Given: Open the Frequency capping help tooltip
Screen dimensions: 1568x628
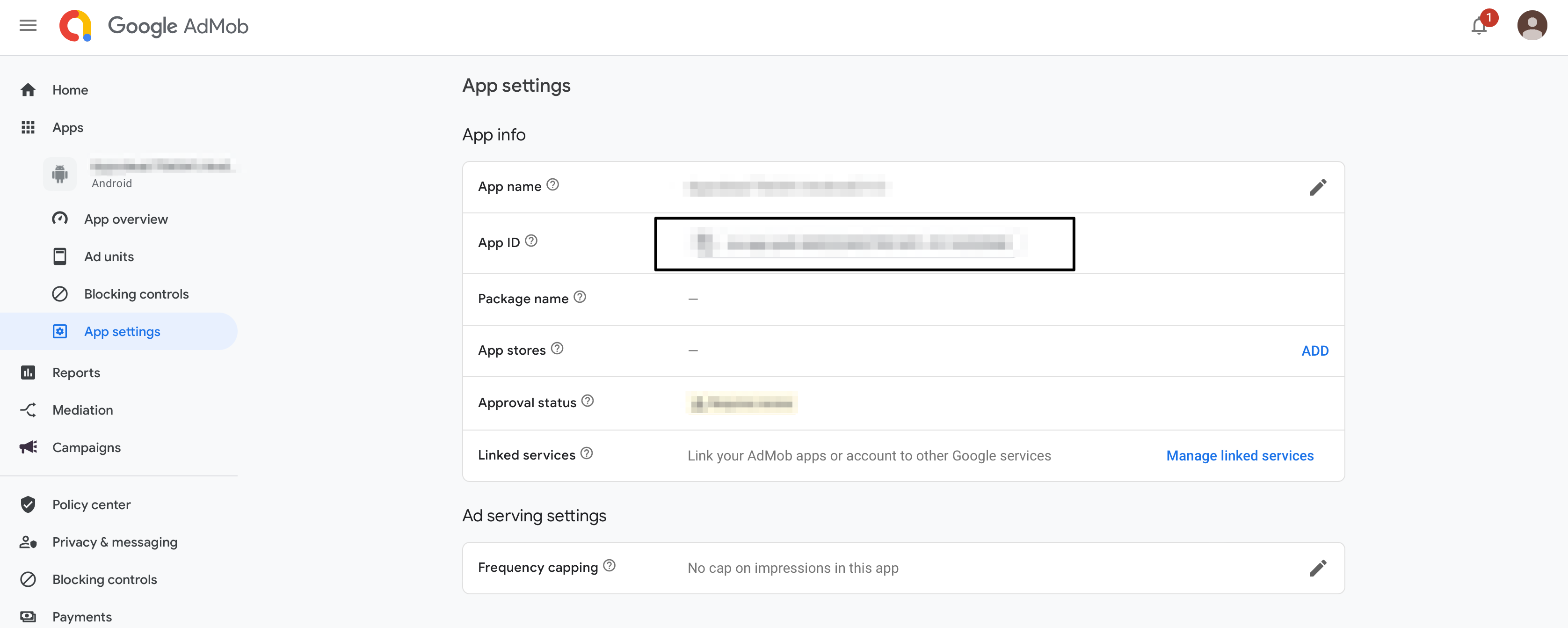Looking at the screenshot, I should pyautogui.click(x=610, y=566).
